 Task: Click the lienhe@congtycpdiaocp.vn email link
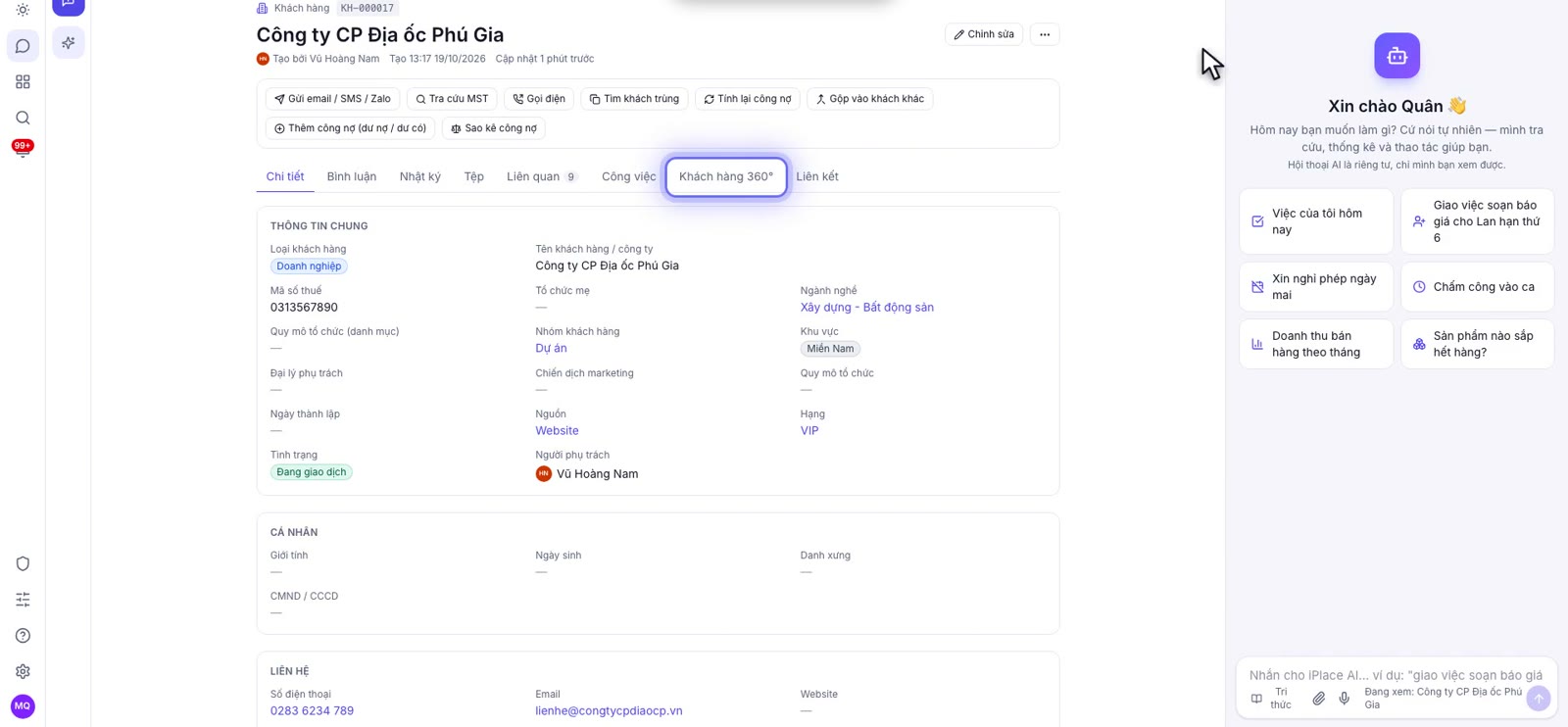pyautogui.click(x=609, y=711)
